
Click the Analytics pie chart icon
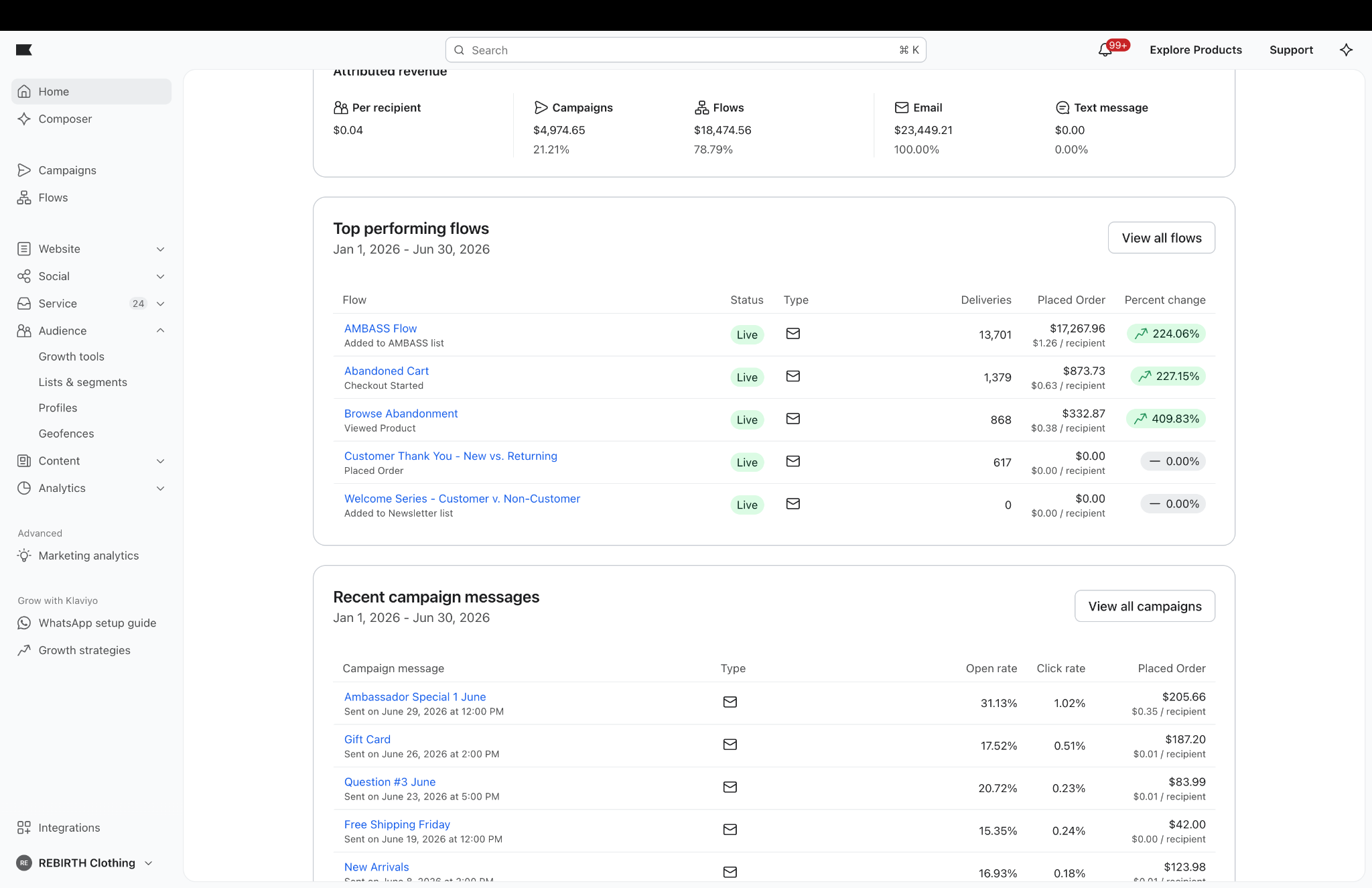pos(24,488)
